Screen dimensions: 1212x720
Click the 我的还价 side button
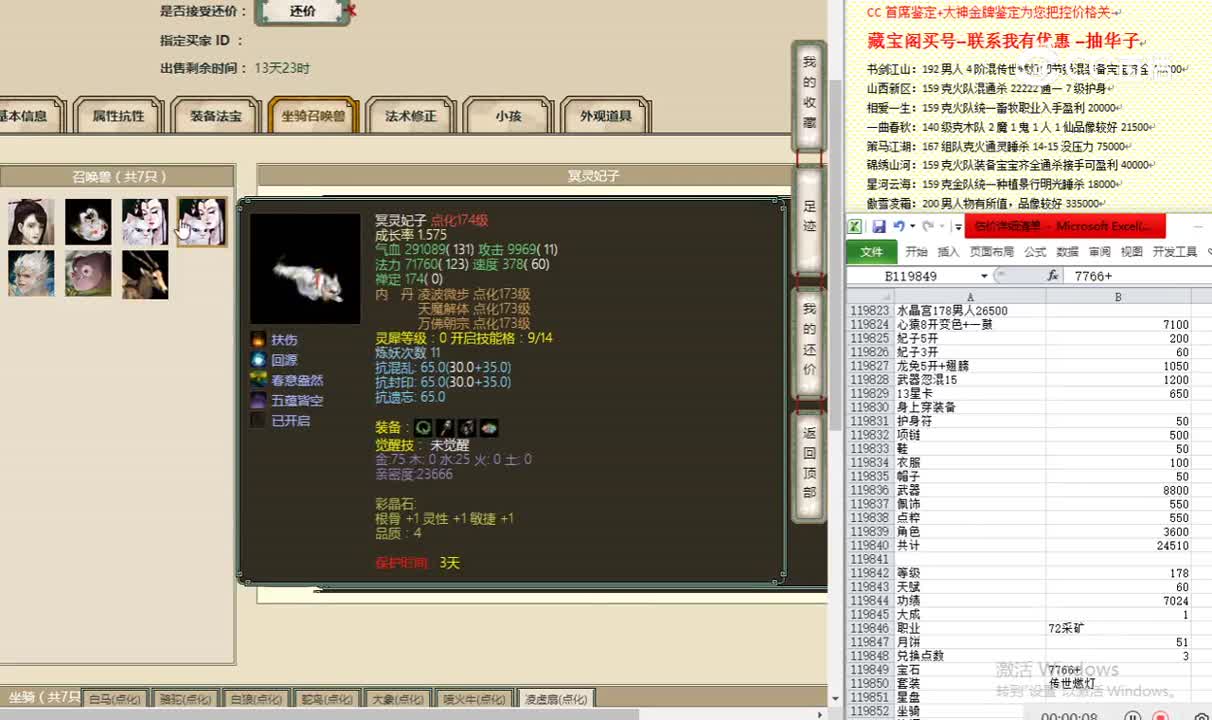click(x=809, y=344)
